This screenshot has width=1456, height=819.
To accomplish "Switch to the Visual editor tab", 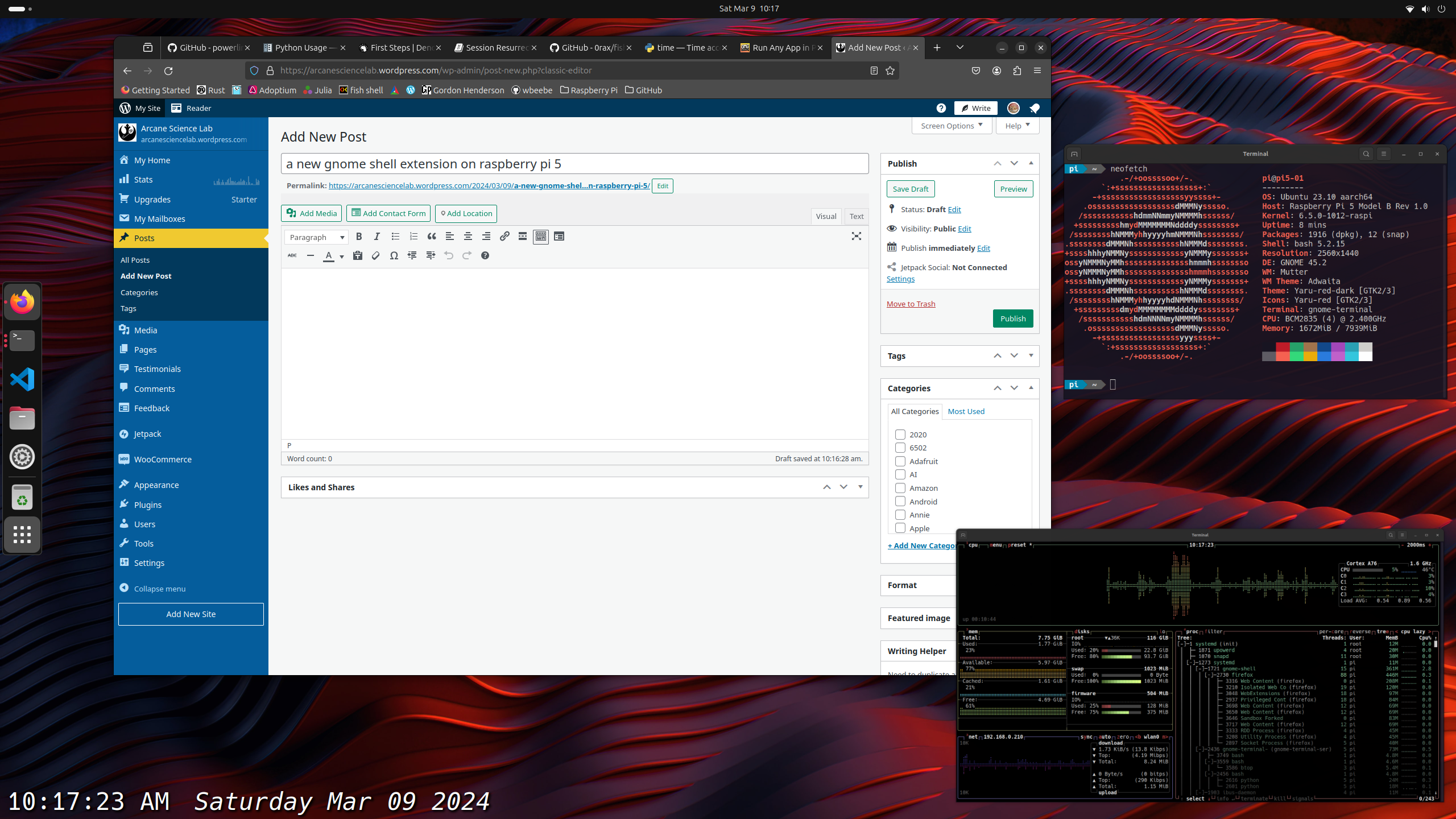I will [826, 216].
